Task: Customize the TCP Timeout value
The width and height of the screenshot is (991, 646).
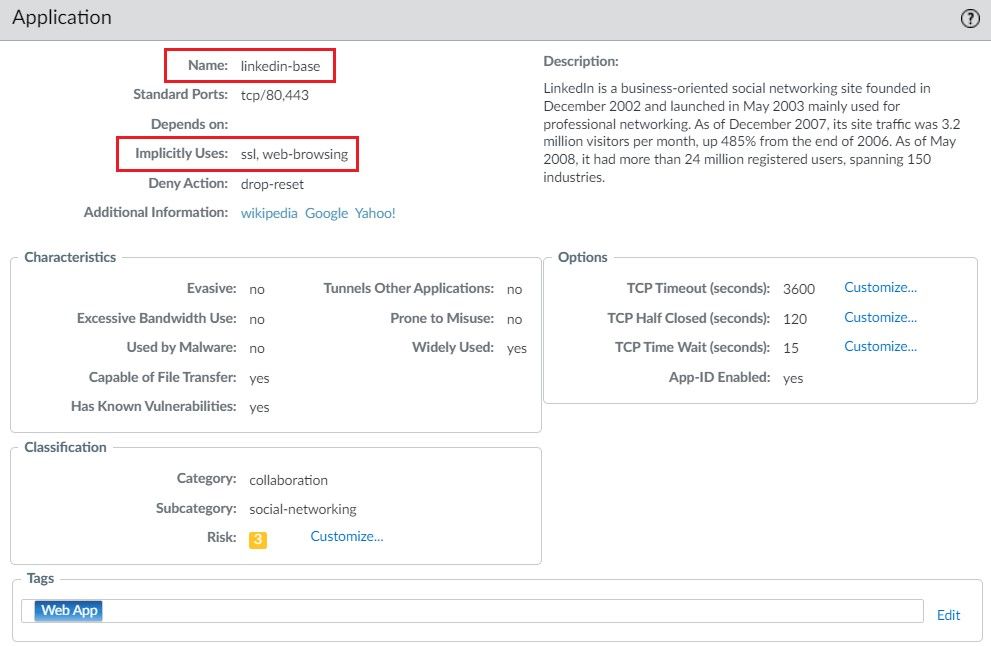Action: (880, 288)
